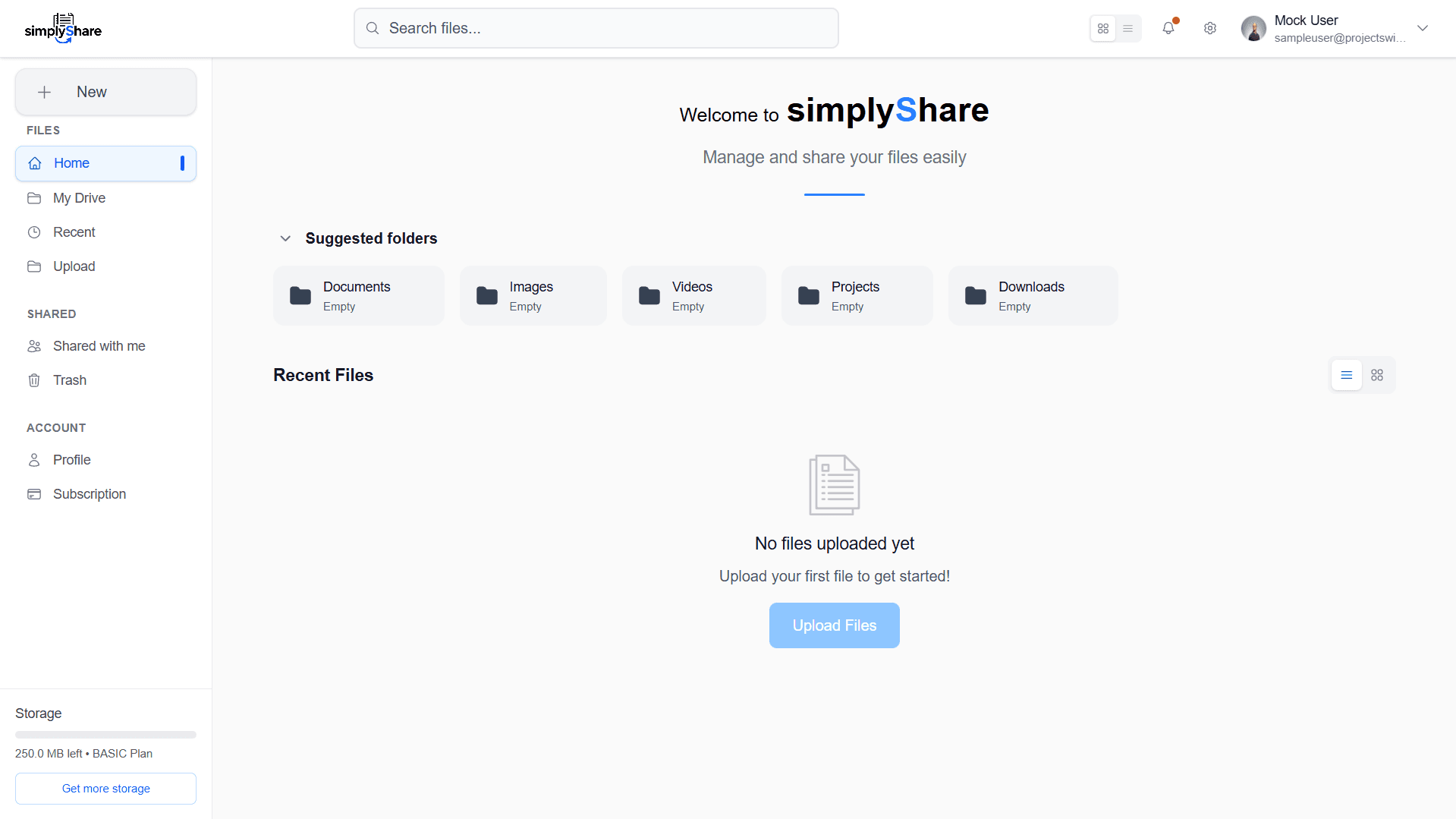Open the Videos folder
This screenshot has height=819, width=1456.
point(693,296)
